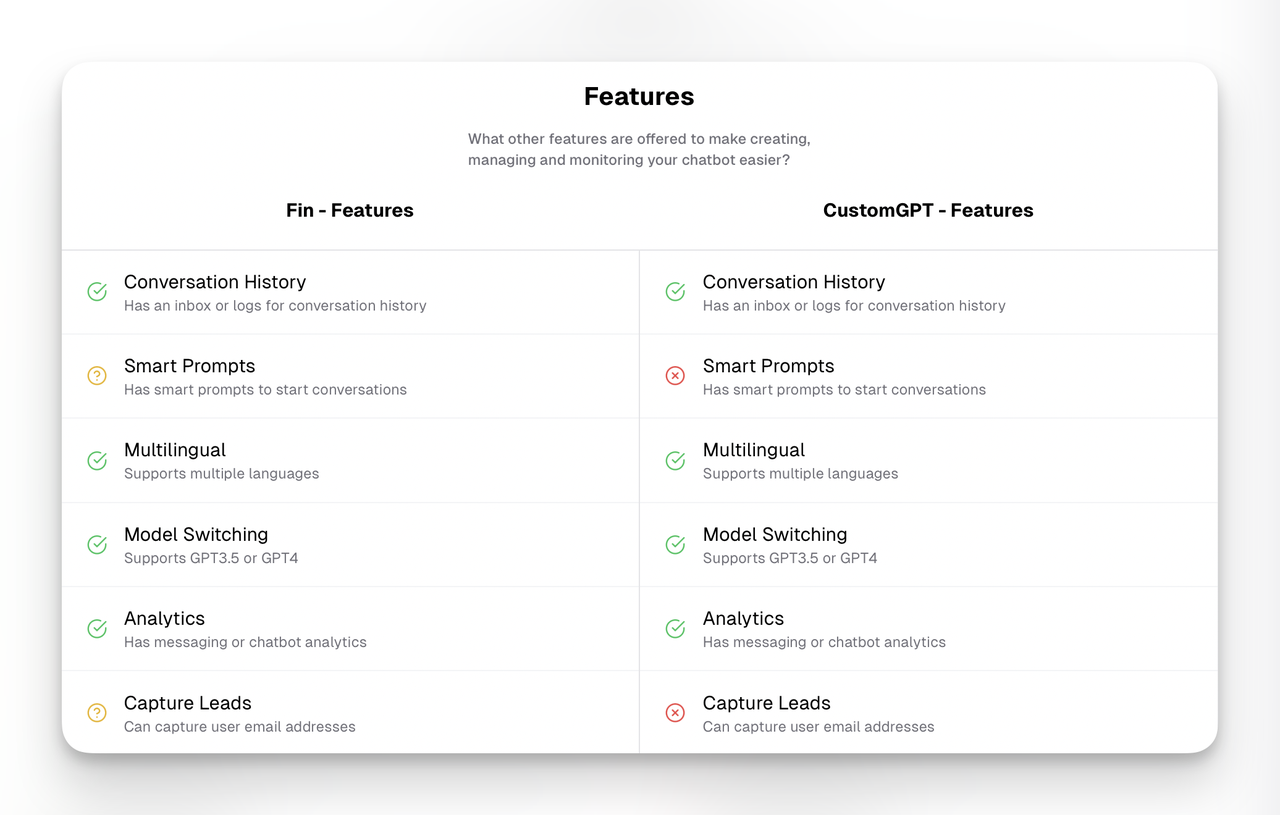
Task: Click CustomGPT's Capture Leads red X icon
Action: pos(676,713)
